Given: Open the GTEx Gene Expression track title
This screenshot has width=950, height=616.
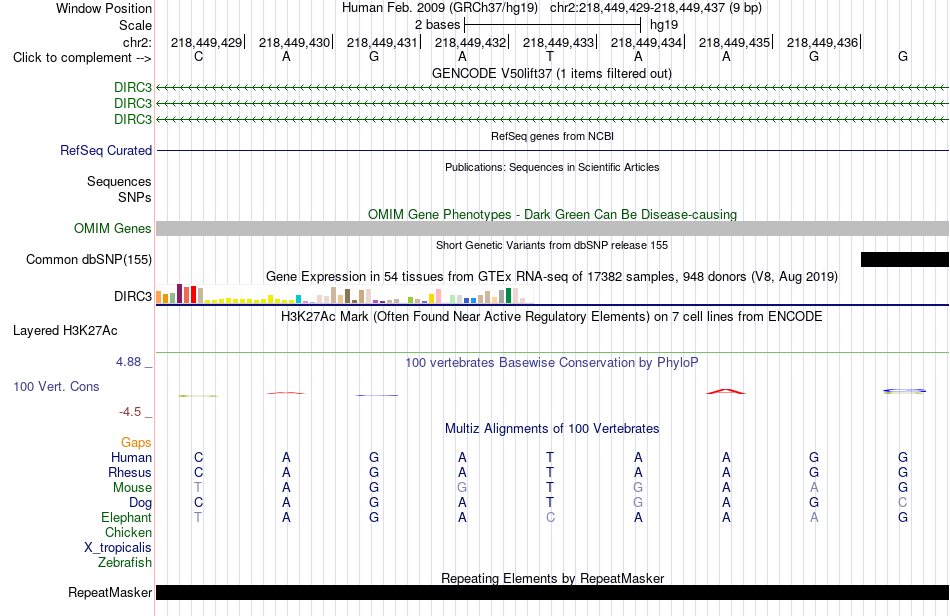Looking at the screenshot, I should click(552, 277).
